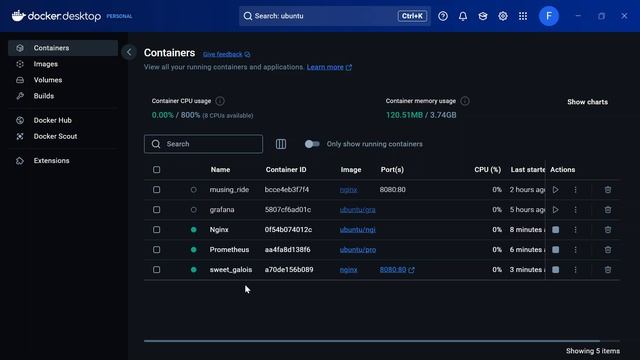Delete the grafana container

pos(608,210)
